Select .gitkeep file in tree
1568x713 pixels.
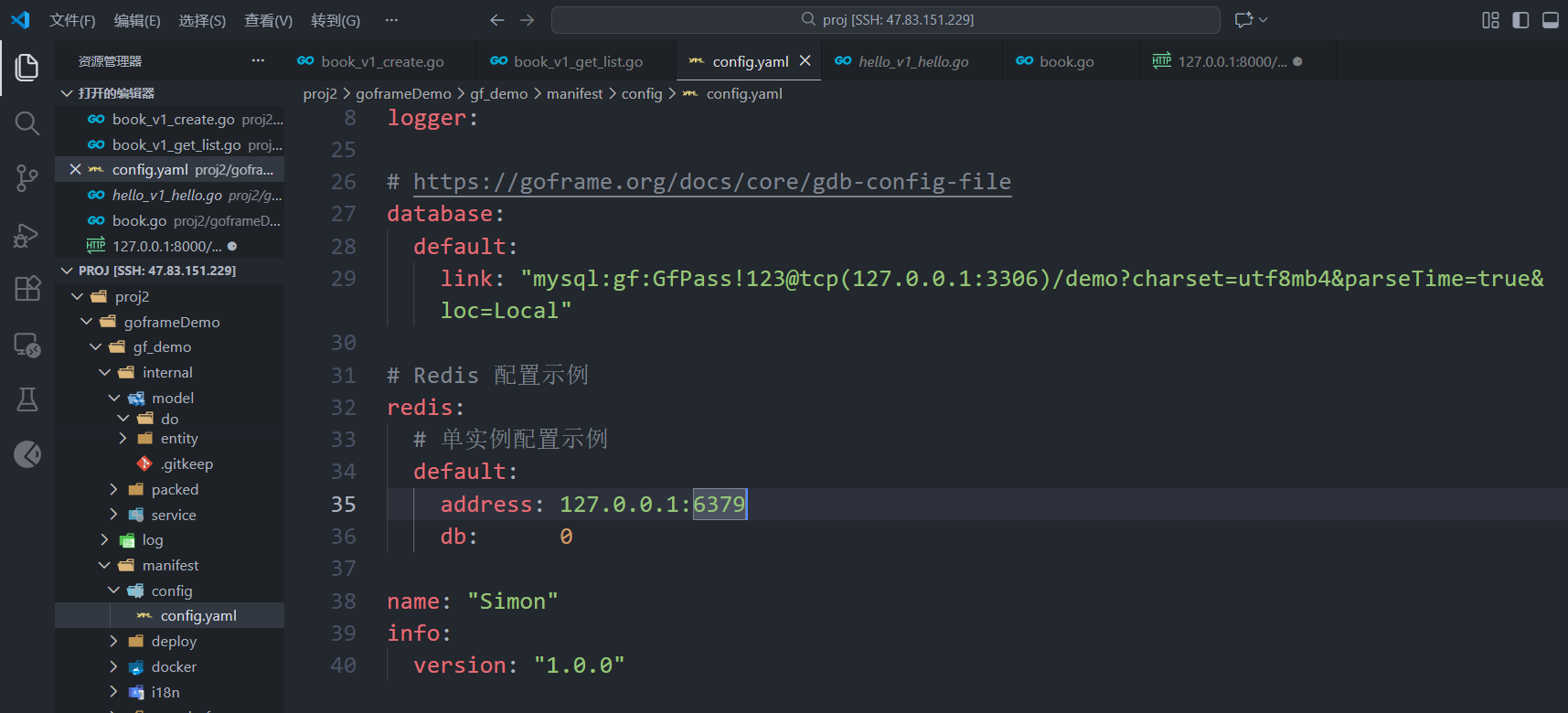coord(169,463)
